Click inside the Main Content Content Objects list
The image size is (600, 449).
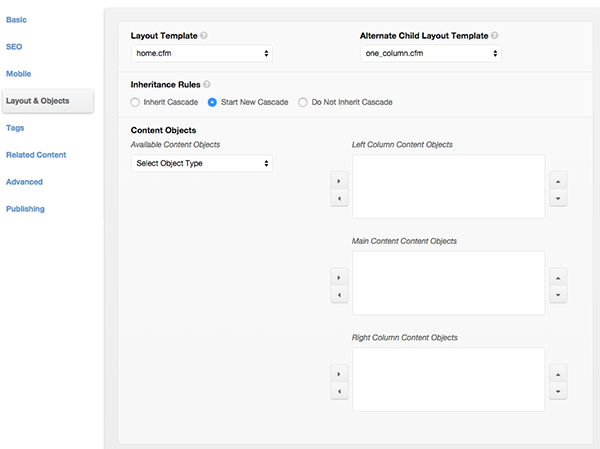[x=448, y=283]
